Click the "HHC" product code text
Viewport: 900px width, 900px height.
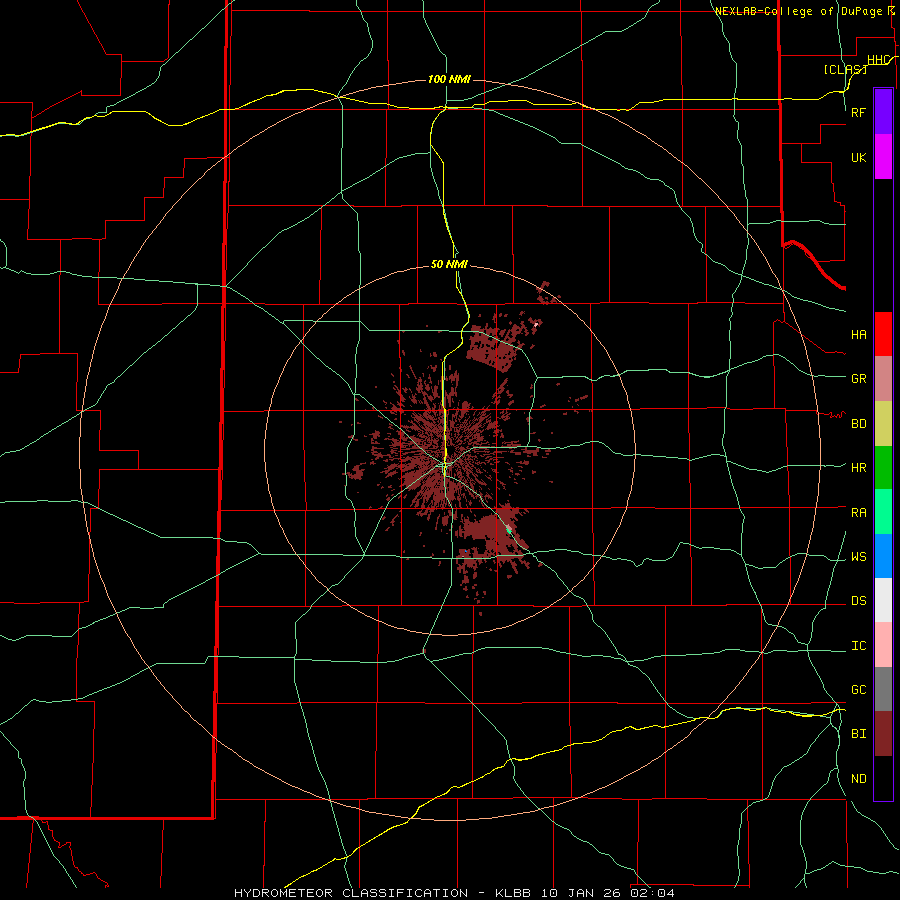tap(878, 60)
